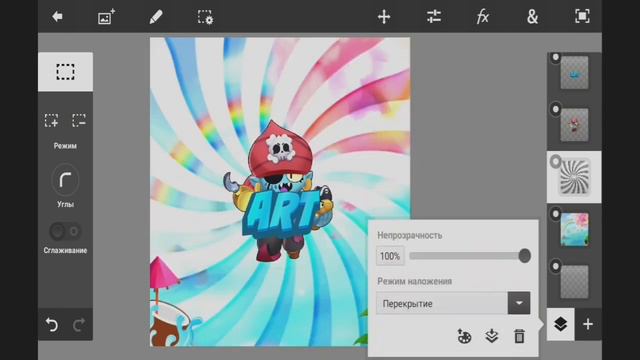Toggle visibility of ART text layer

pyautogui.click(x=556, y=58)
